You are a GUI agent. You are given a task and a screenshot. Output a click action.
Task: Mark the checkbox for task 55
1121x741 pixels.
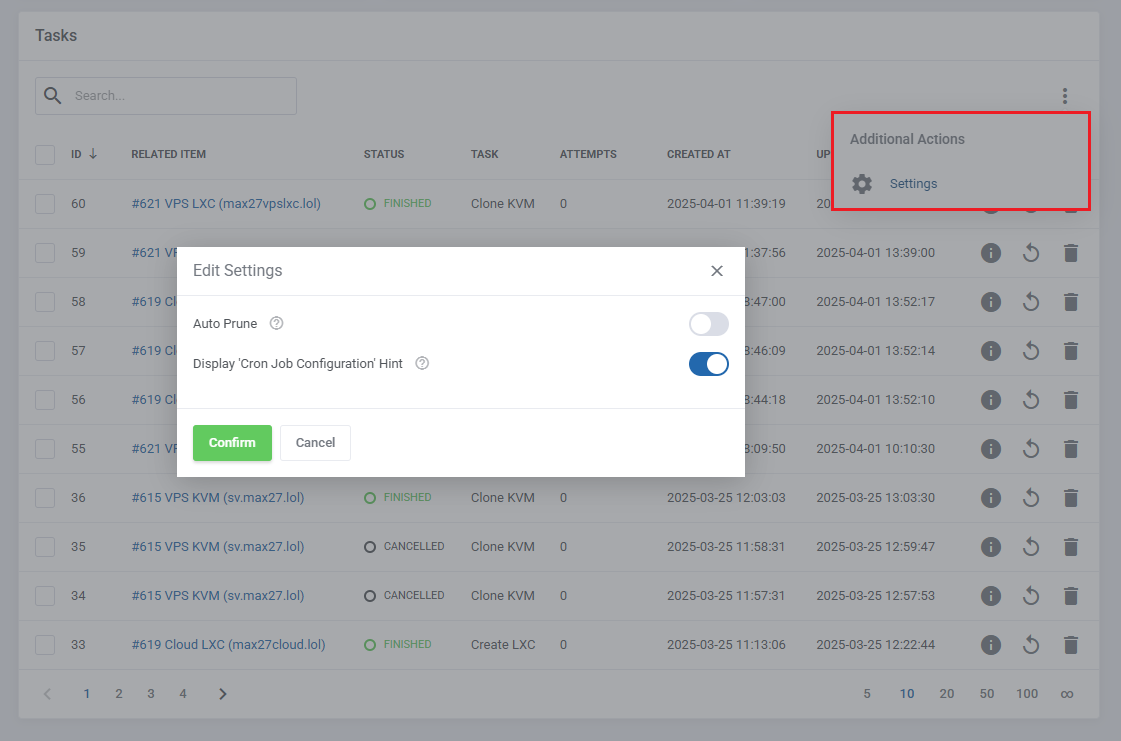45,448
